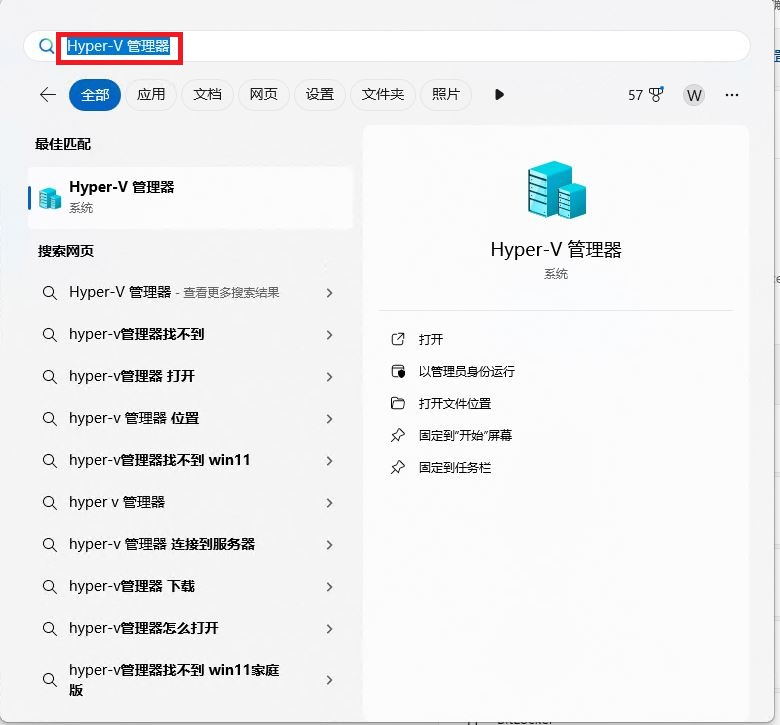The width and height of the screenshot is (780, 725).
Task: Expand chevron for hyper-v管理器找不到 win11 row
Action: (x=329, y=461)
